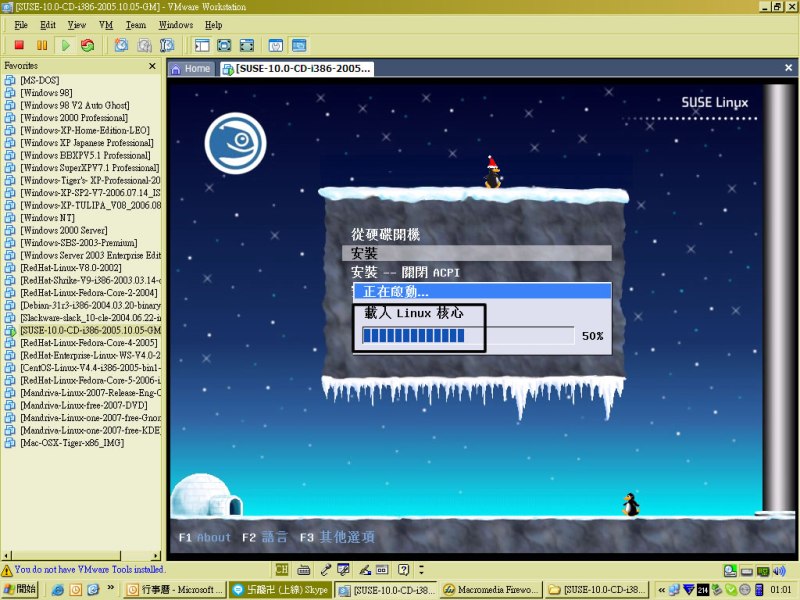800x600 pixels.
Task: Click the VM network adapter status icon
Action: 763,571
